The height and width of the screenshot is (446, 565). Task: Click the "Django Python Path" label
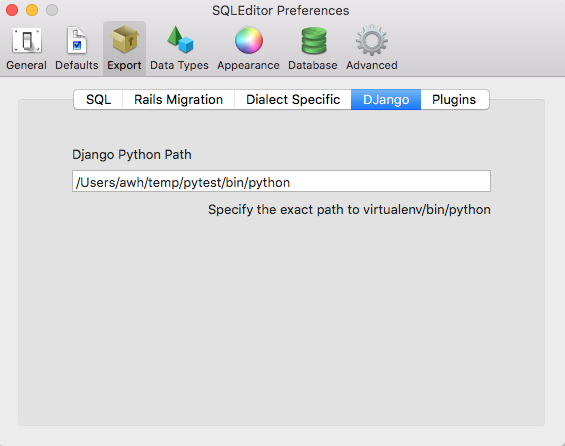(x=132, y=155)
